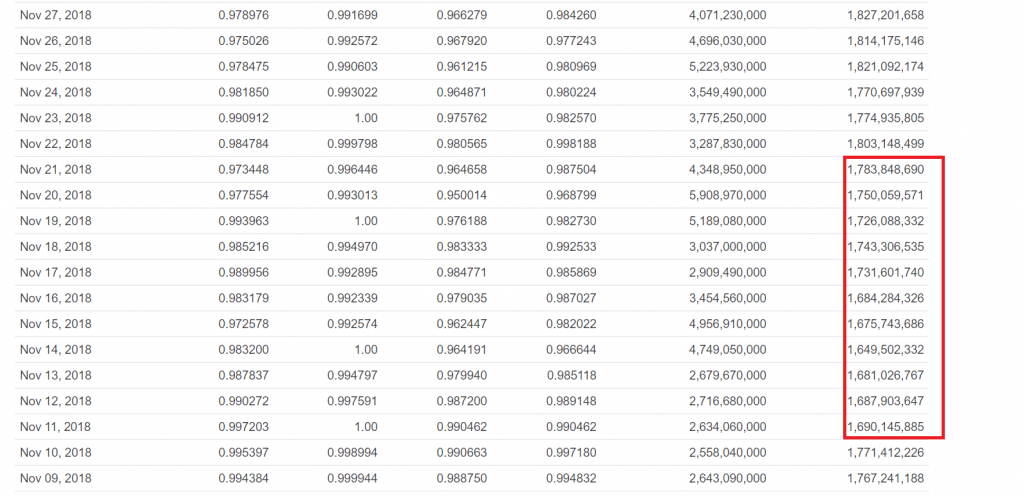Select the low value 0.950014
The height and width of the screenshot is (496, 1024).
(x=462, y=196)
